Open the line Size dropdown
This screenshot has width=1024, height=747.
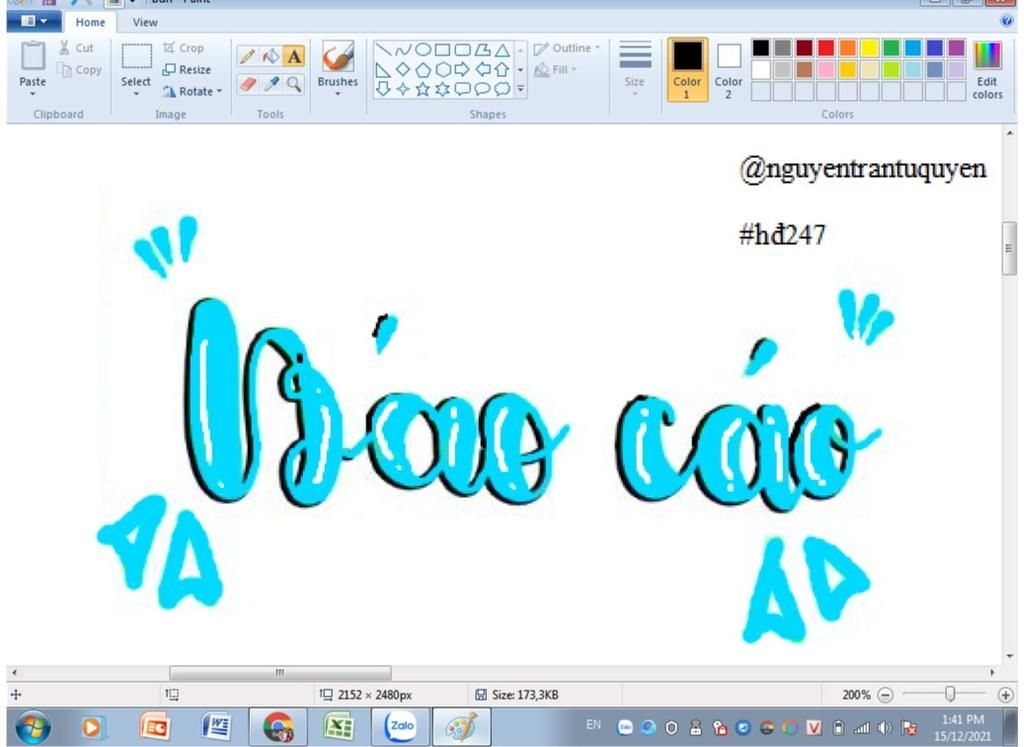[x=634, y=70]
